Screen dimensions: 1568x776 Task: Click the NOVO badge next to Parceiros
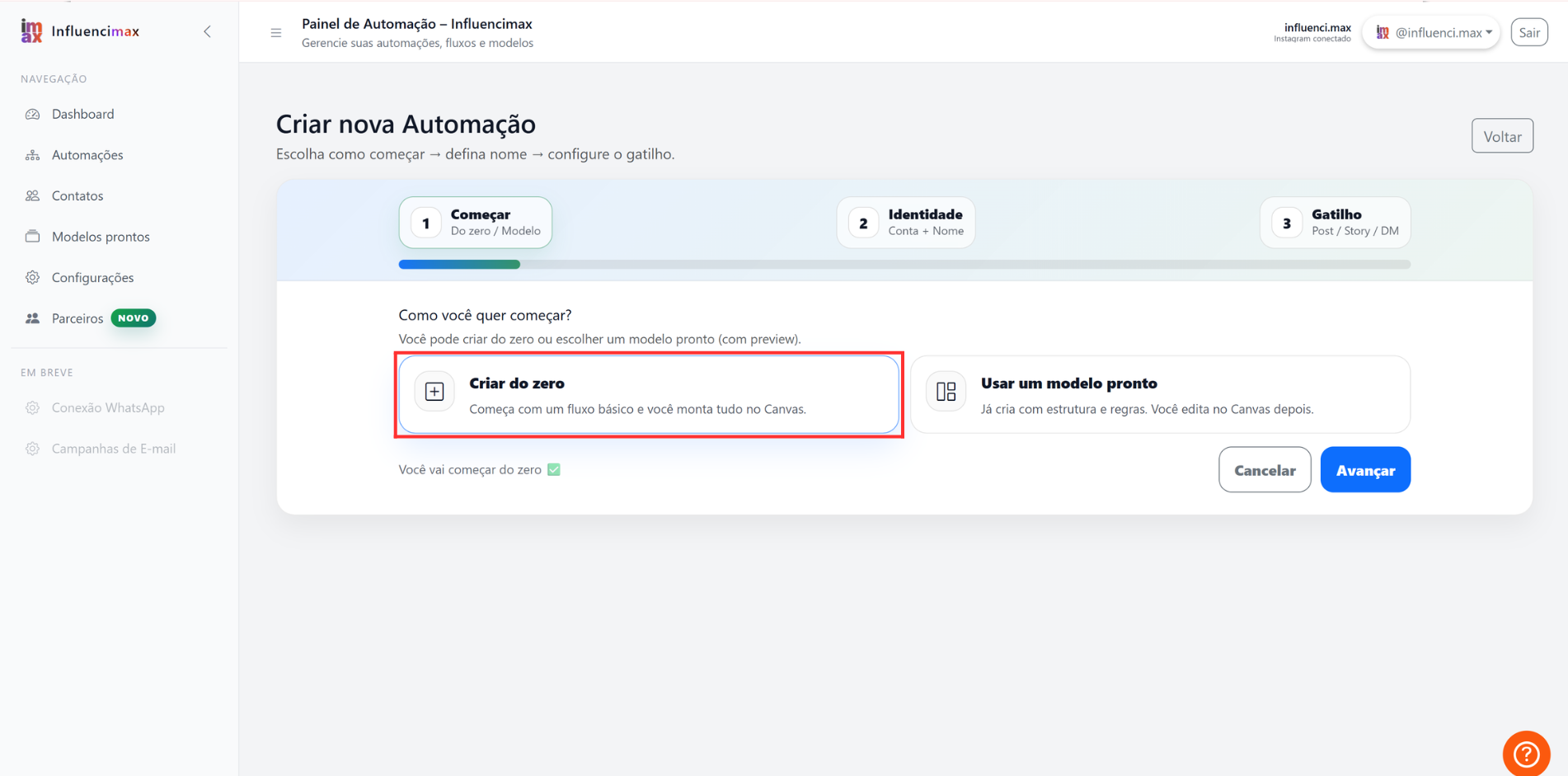click(x=134, y=317)
